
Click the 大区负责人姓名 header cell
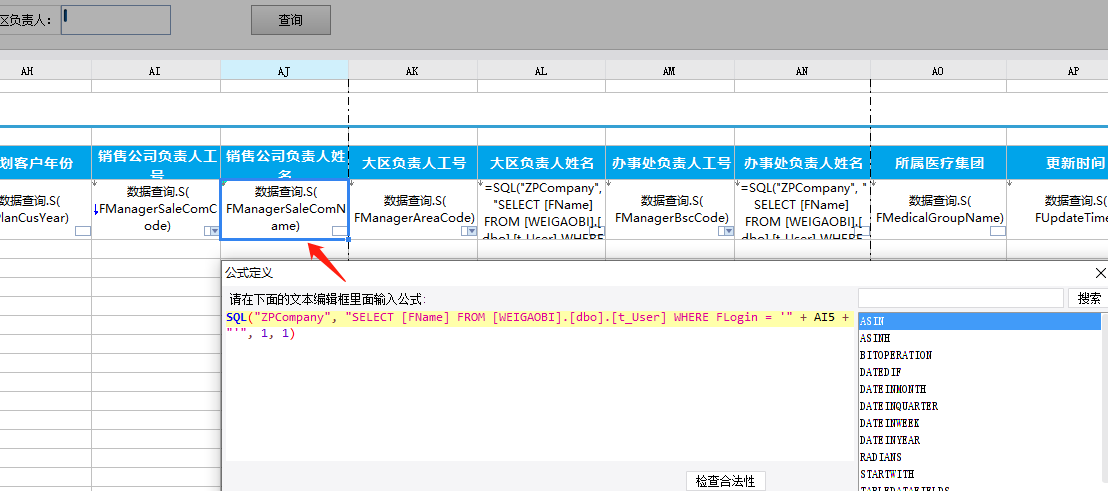[x=541, y=163]
